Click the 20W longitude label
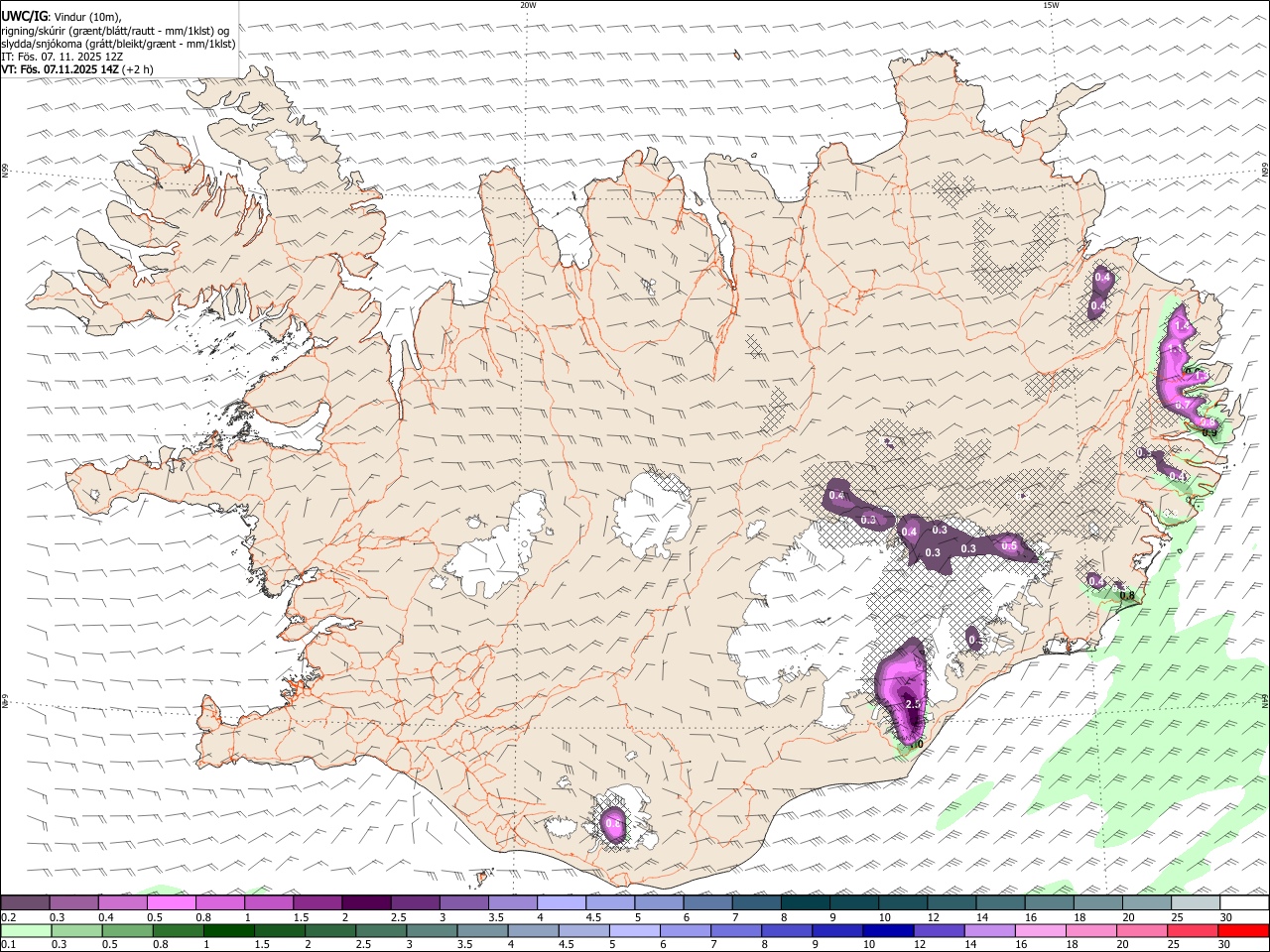The width and height of the screenshot is (1270, 952). [528, 5]
